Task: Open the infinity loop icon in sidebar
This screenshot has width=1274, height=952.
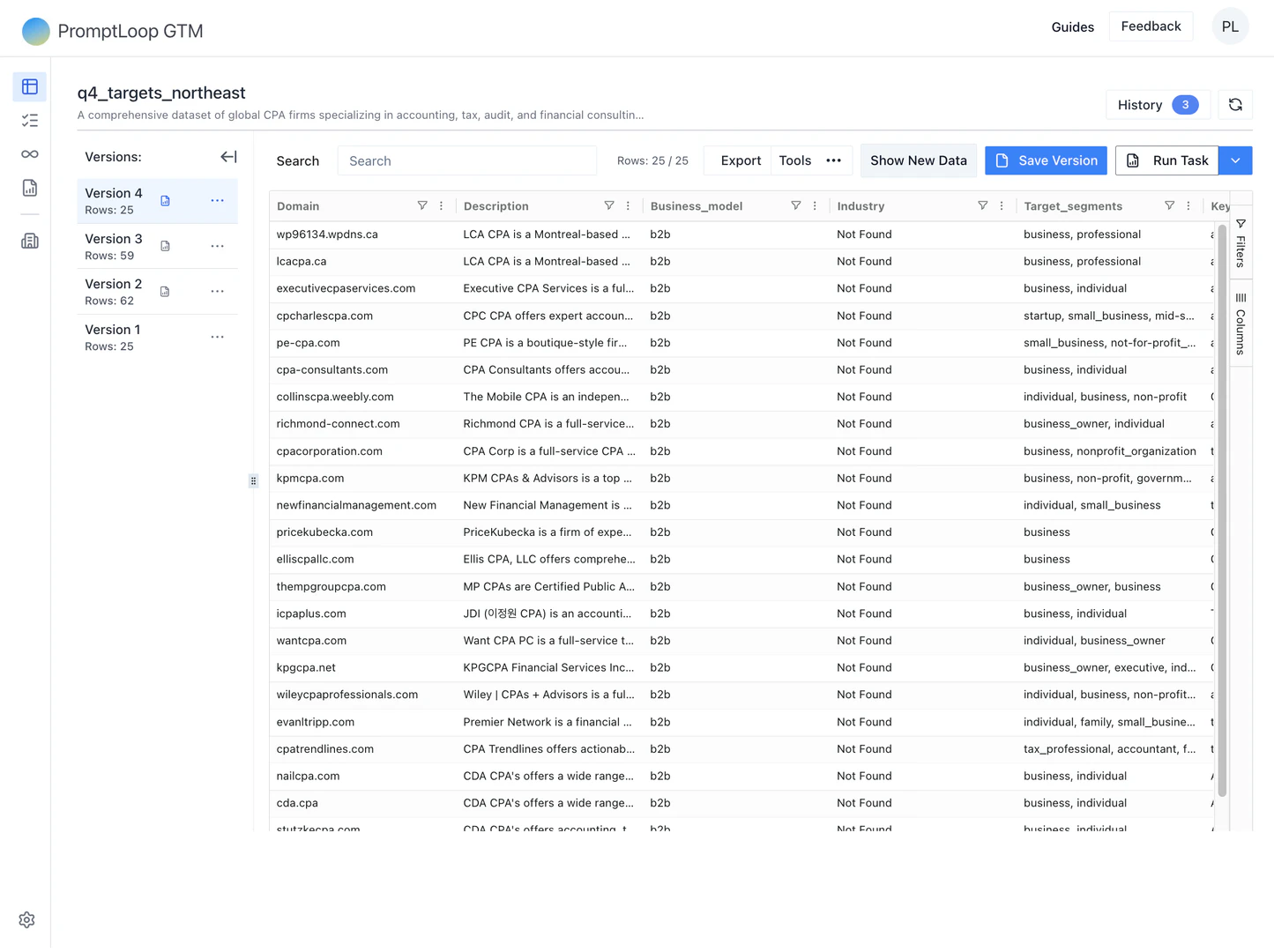Action: tap(29, 153)
